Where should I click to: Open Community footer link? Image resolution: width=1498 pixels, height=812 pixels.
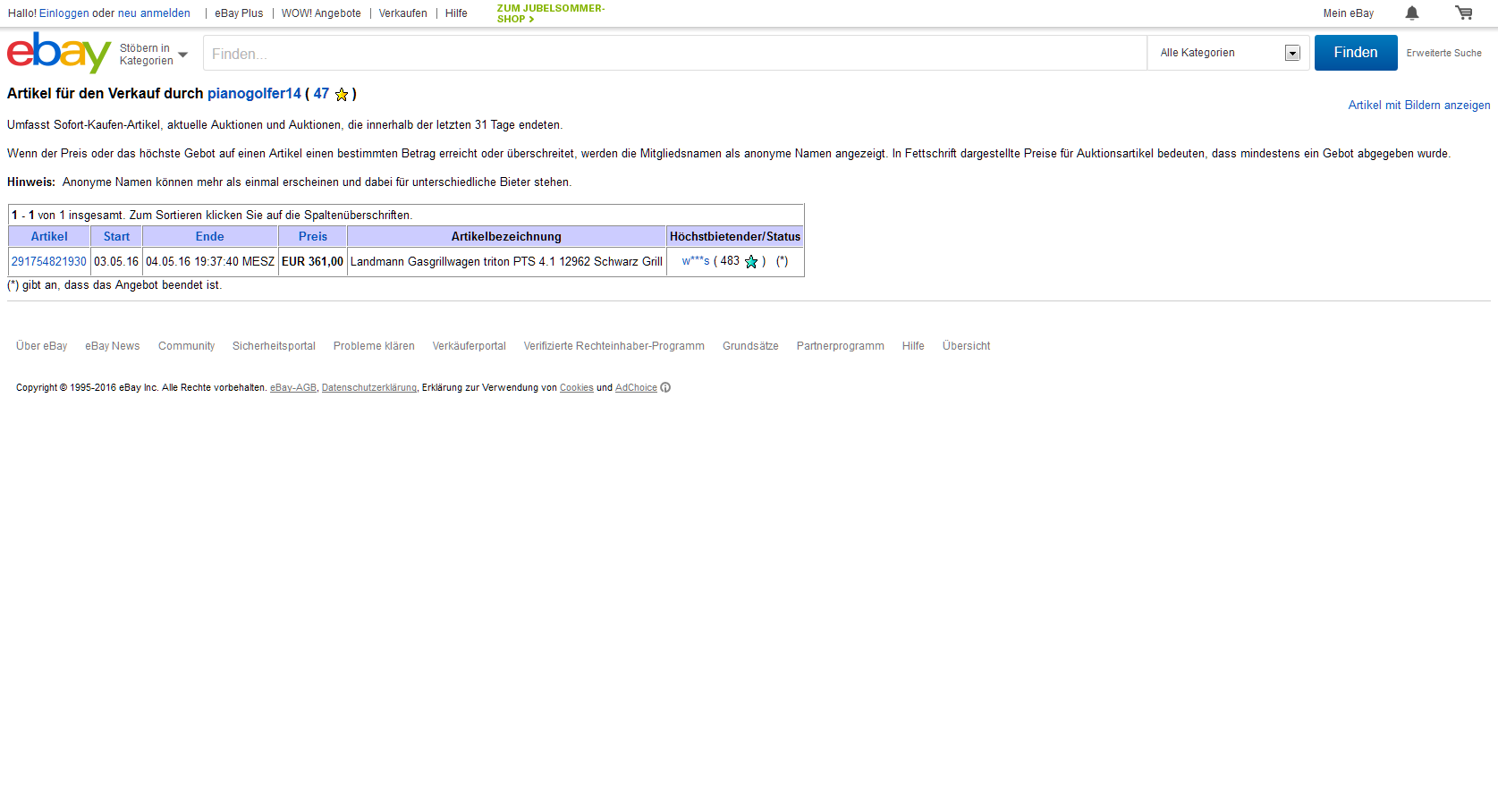click(186, 346)
